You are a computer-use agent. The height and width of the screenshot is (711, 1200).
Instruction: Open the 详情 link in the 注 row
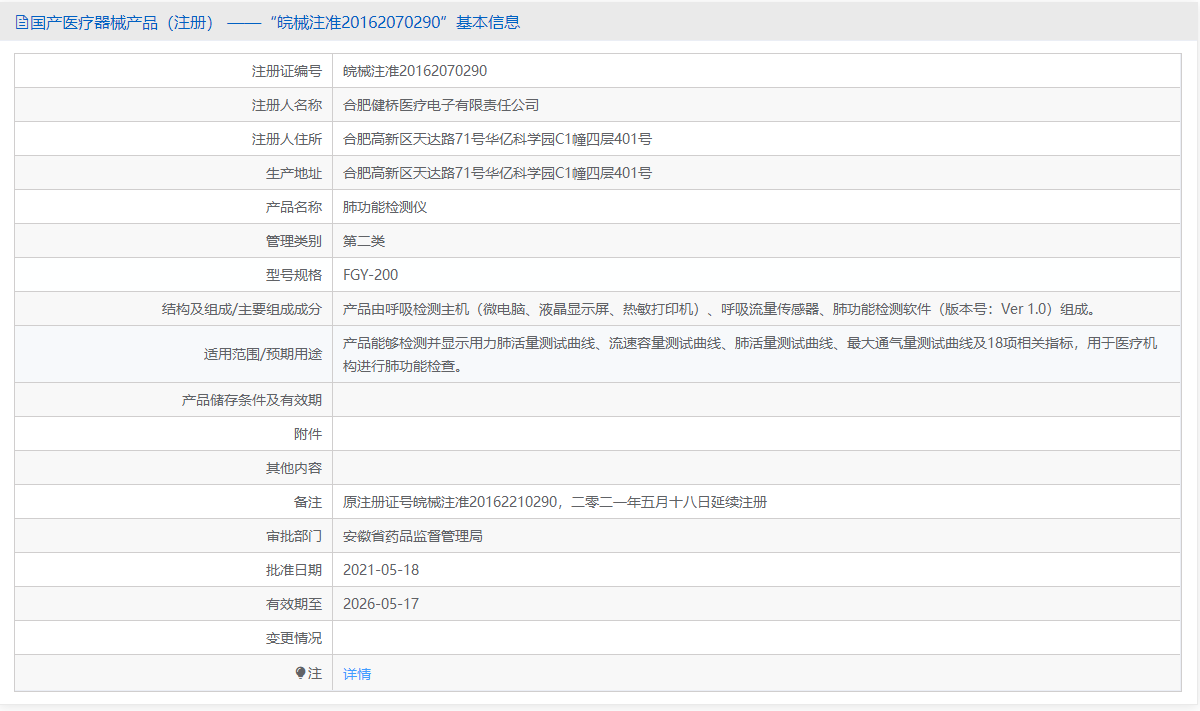click(355, 673)
